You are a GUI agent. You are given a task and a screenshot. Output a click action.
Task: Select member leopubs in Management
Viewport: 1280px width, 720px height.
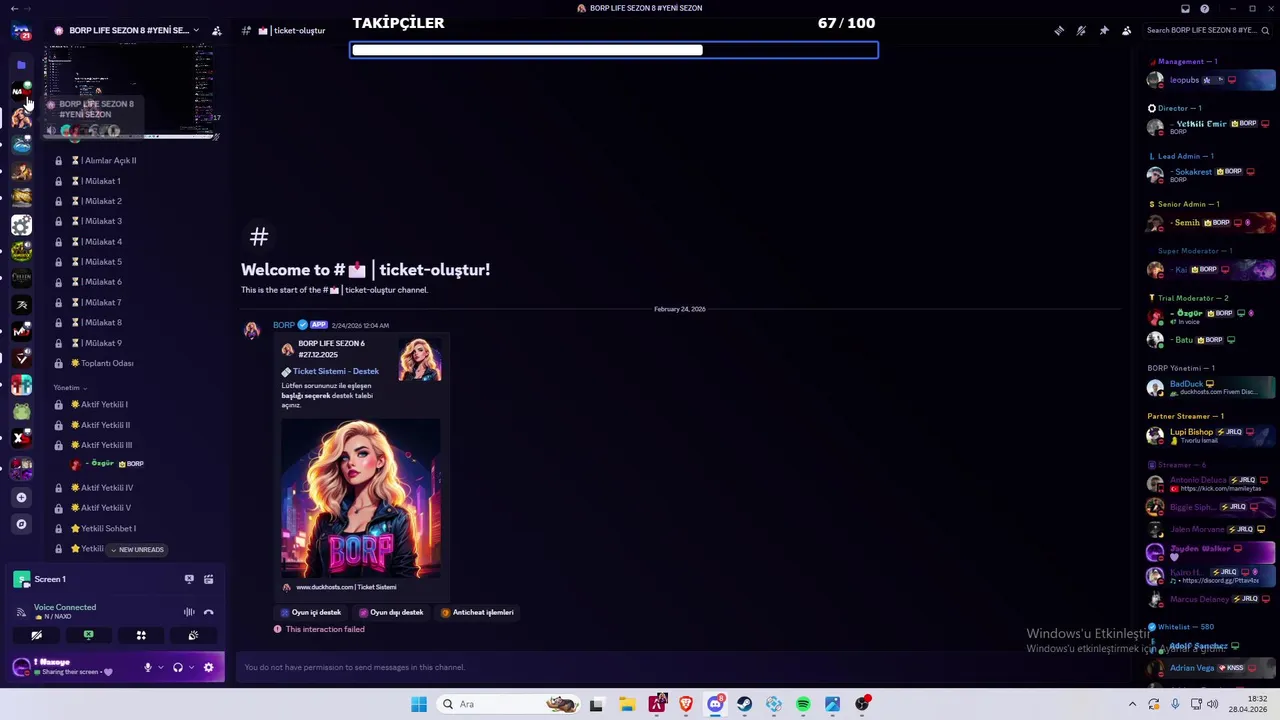point(1212,80)
